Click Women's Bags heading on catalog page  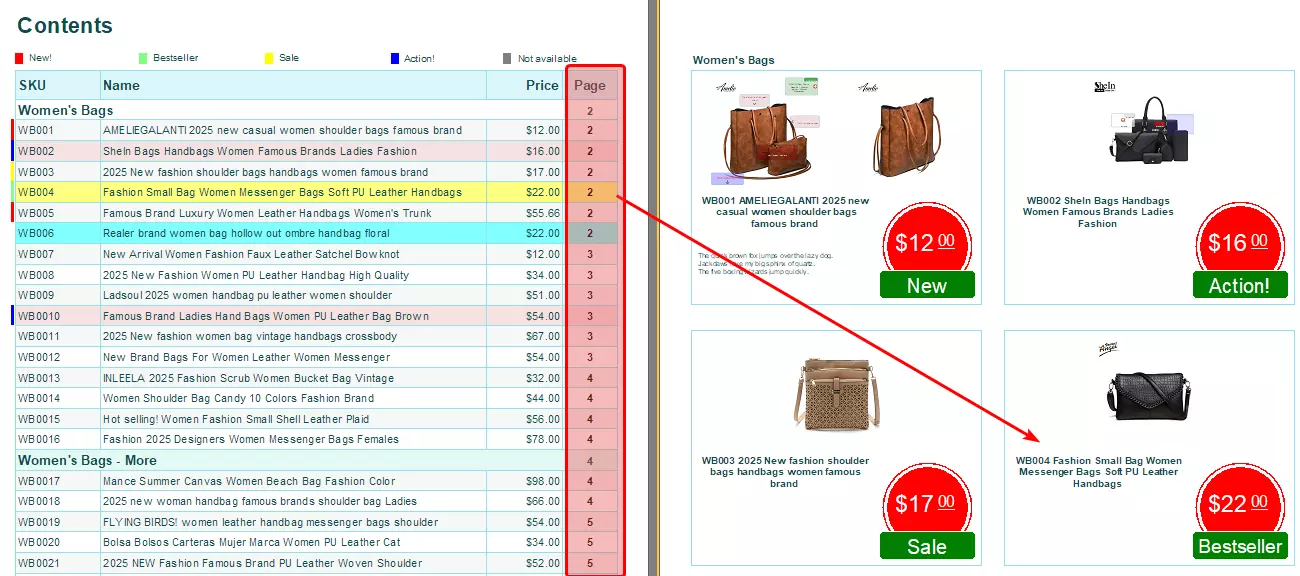[x=733, y=60]
